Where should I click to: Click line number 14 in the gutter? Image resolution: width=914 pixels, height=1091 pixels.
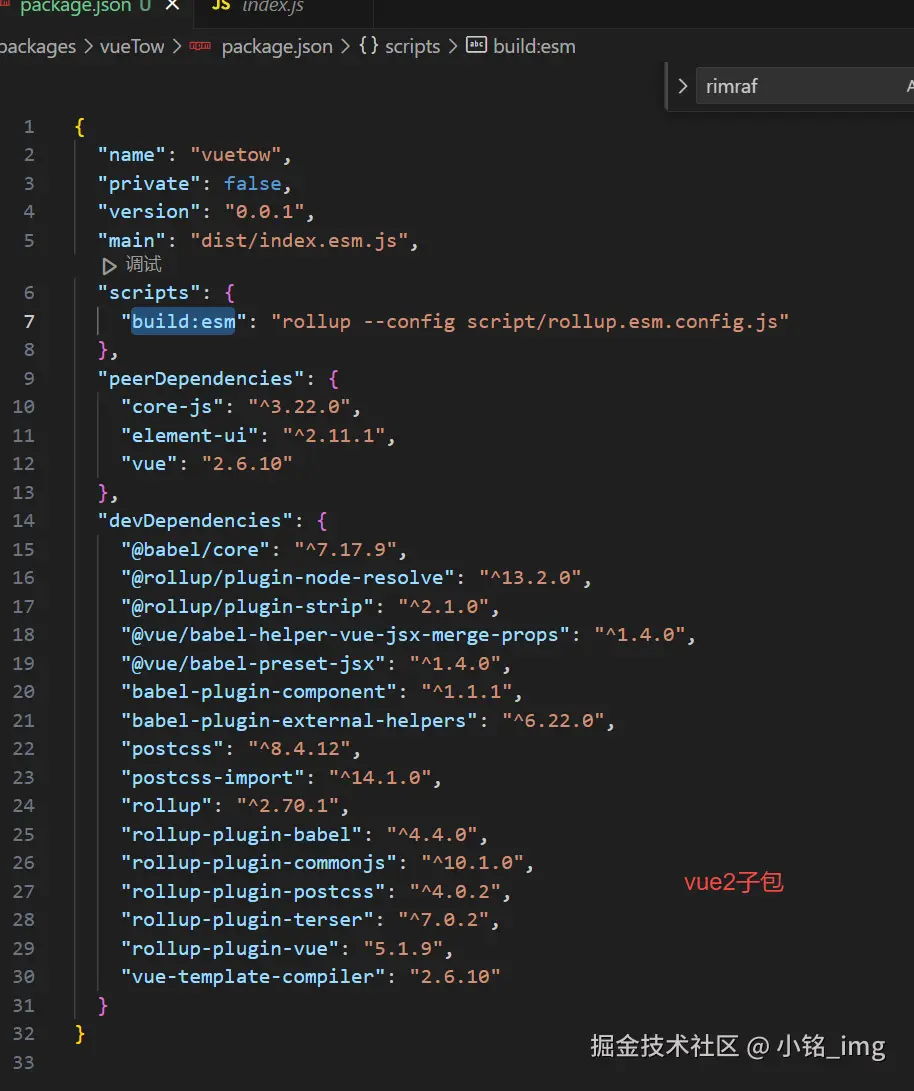coord(24,521)
